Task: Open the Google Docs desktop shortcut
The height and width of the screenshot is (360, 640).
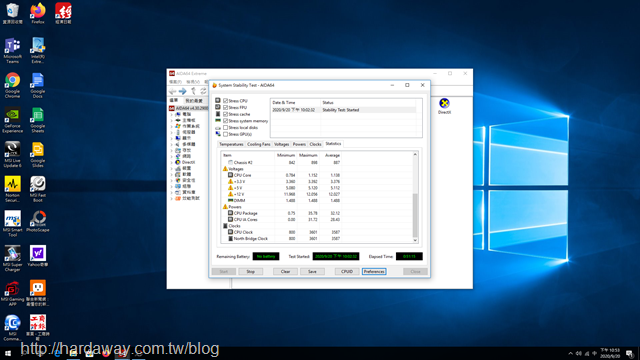Action: click(38, 85)
